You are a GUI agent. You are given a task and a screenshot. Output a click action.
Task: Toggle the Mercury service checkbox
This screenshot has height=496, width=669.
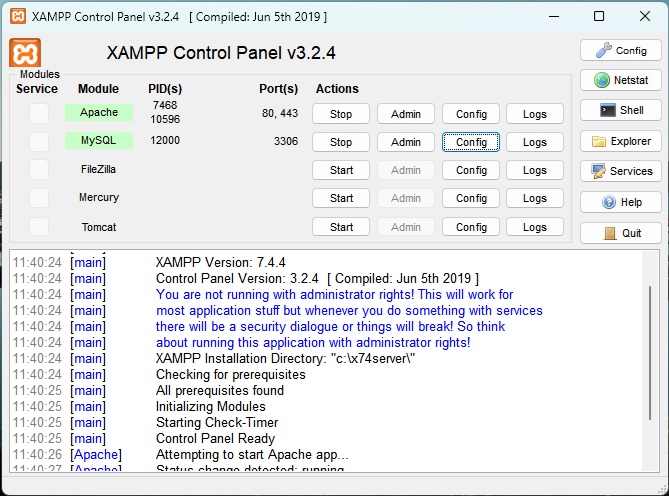pos(39,198)
